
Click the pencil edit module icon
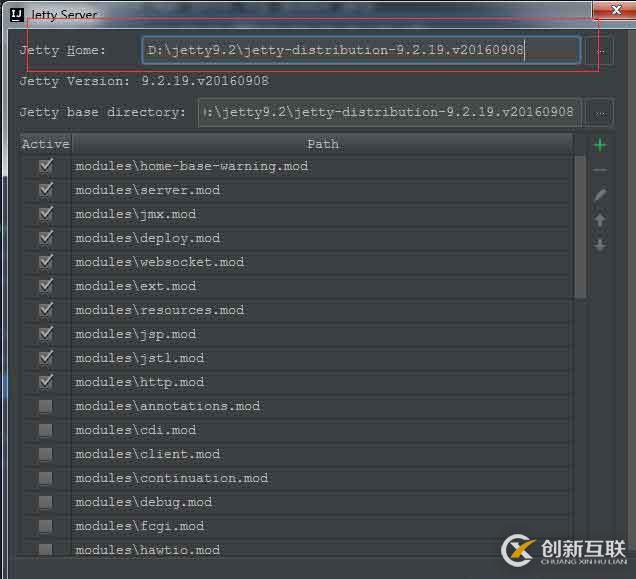tap(600, 195)
